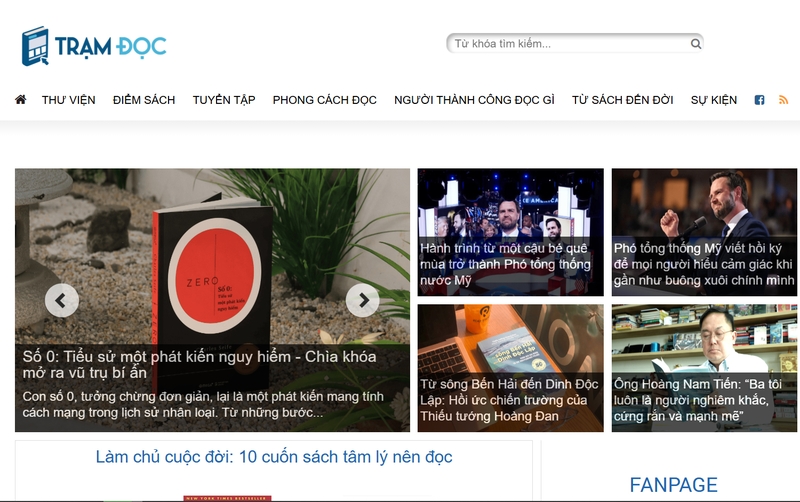The height and width of the screenshot is (502, 800).
Task: Open the ĐIỂM SÁCH menu
Action: (144, 100)
